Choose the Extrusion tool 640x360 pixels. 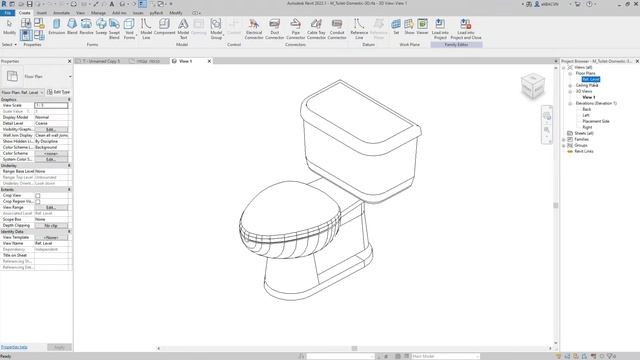[x=57, y=27]
